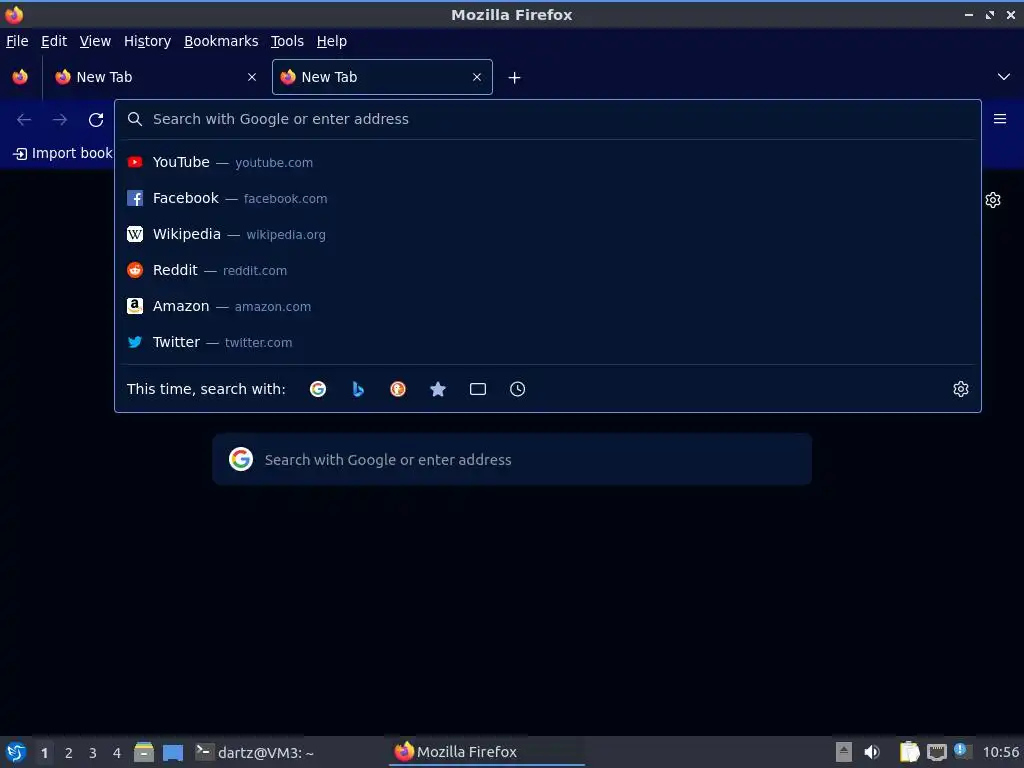
Task: Open the system start menu icon
Action: [16, 752]
